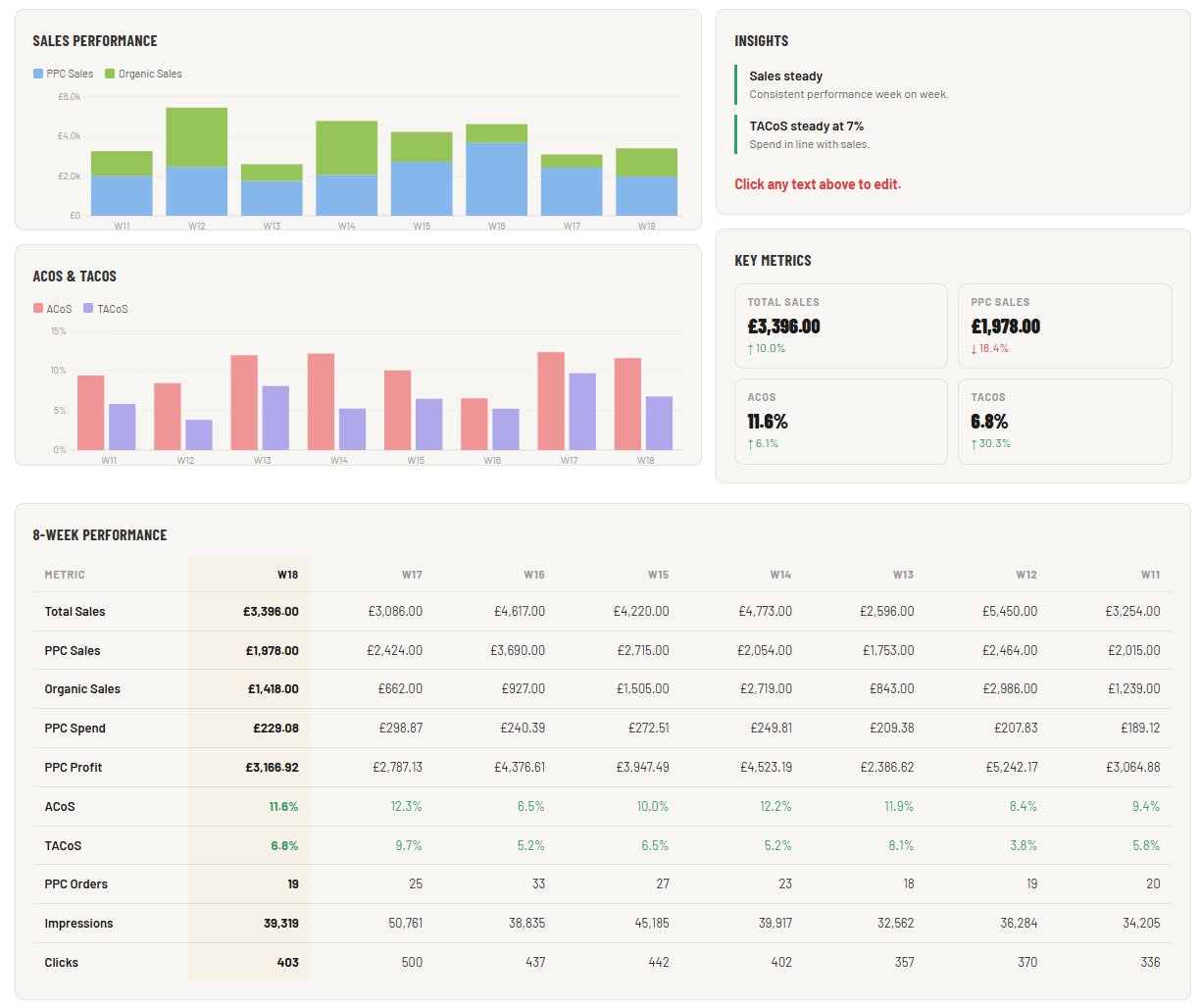
Task: Click the W14 organic sales green bar segment
Action: coord(346,148)
